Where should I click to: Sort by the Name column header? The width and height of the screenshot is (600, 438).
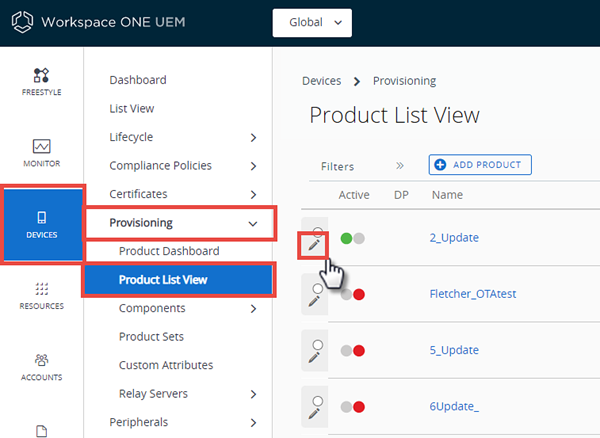447,195
